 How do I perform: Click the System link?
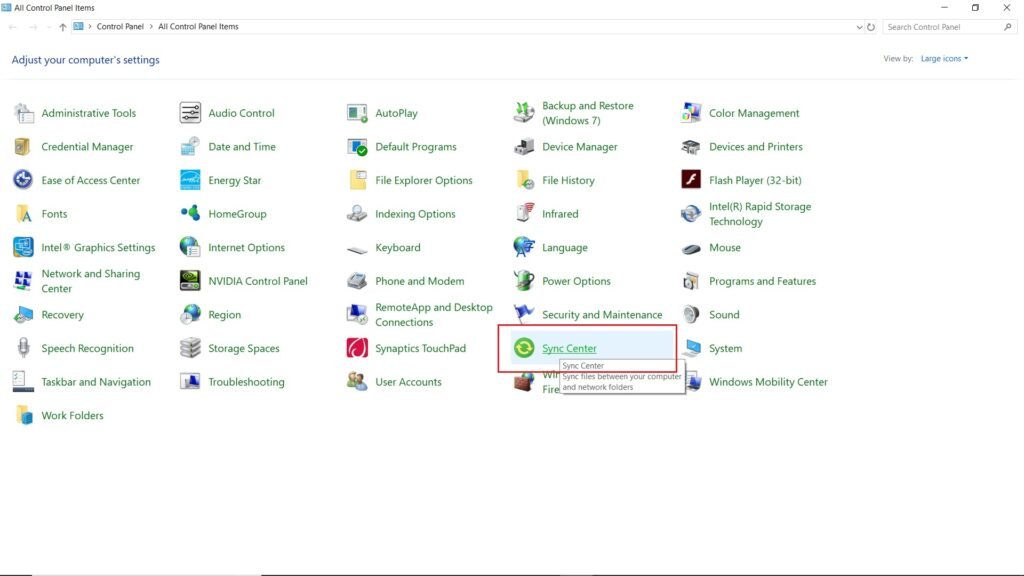click(726, 348)
